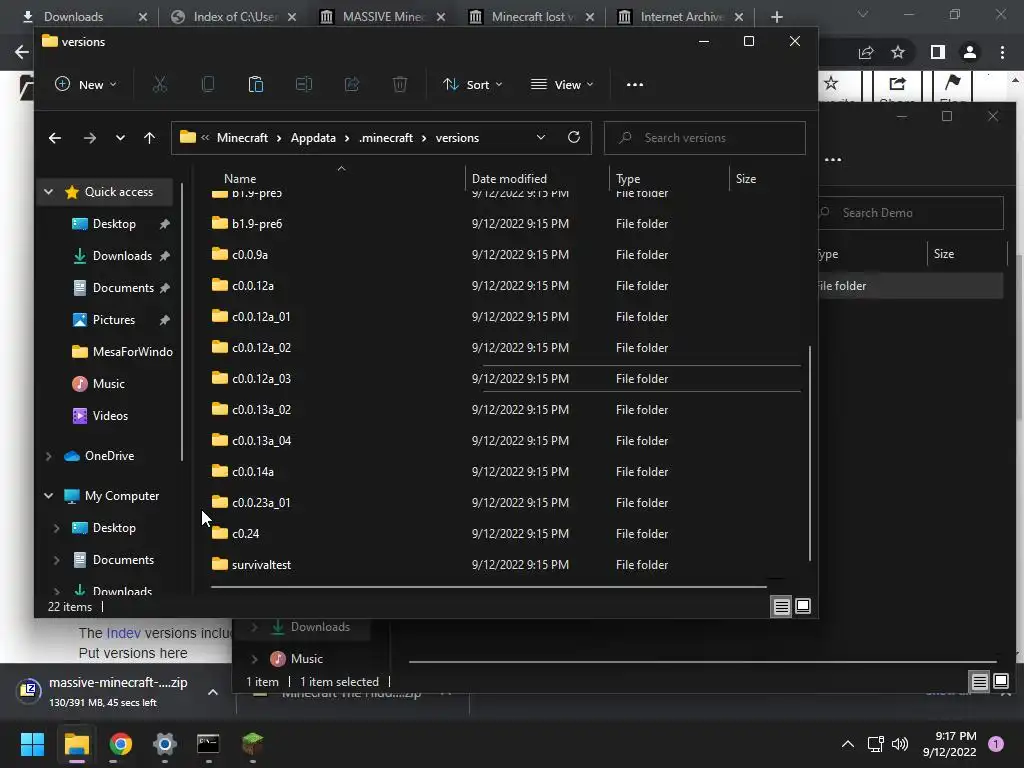Screen dimensions: 1024x768
Task: Show hidden system tray icons
Action: (848, 744)
